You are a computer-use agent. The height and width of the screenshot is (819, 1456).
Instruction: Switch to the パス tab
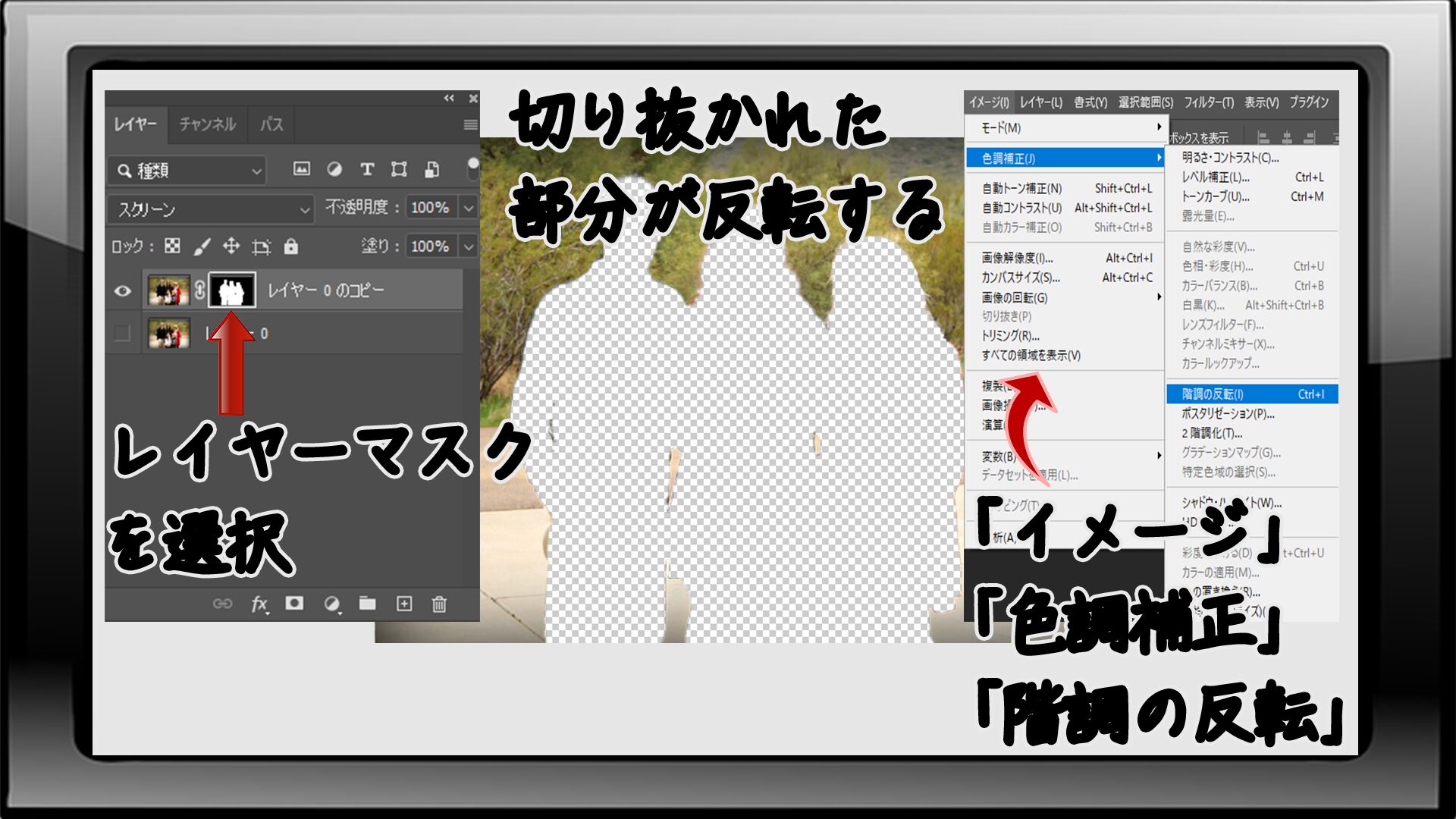(271, 124)
